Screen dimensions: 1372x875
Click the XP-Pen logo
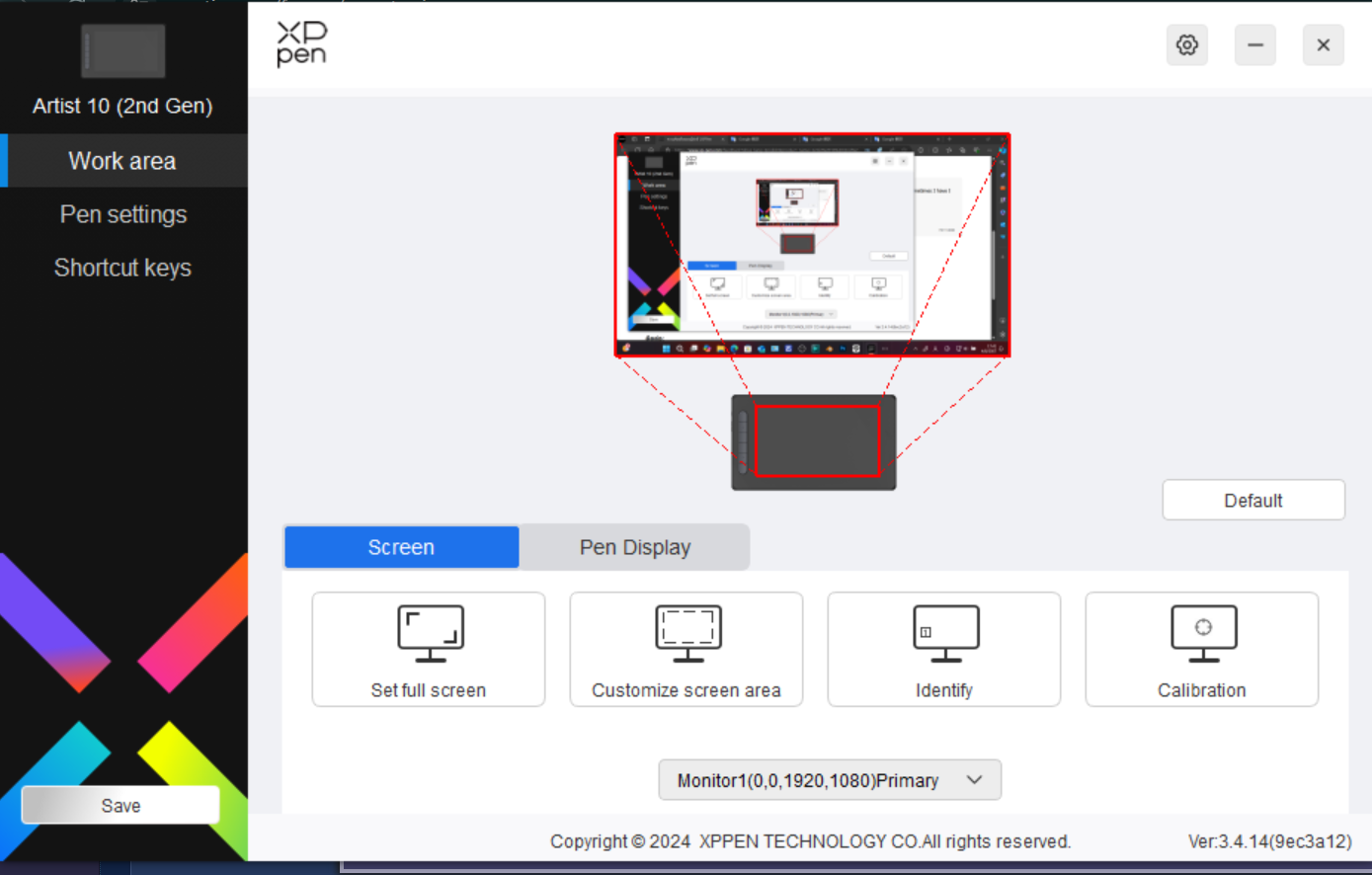pyautogui.click(x=301, y=44)
